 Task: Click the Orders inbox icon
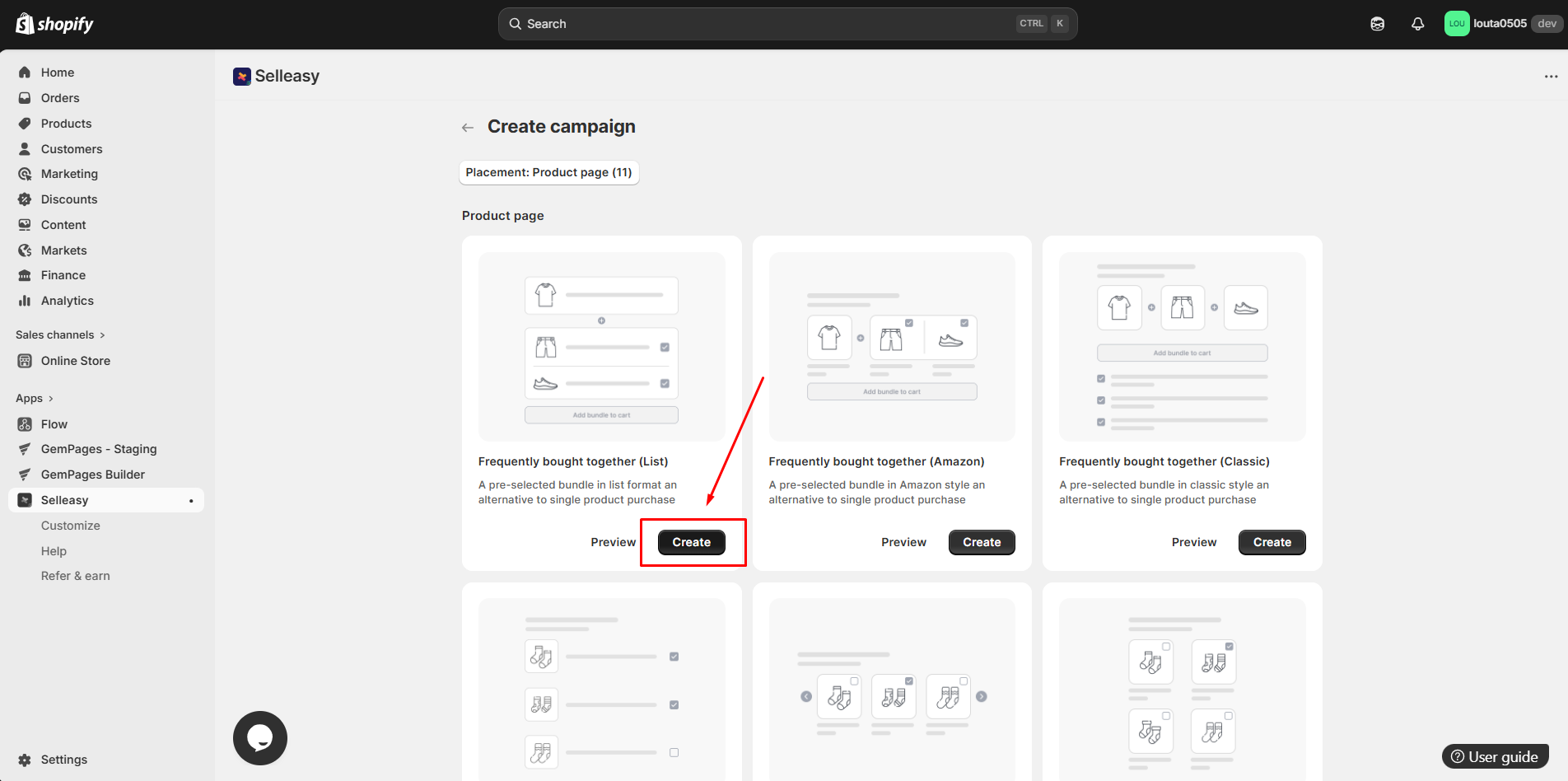tap(25, 98)
